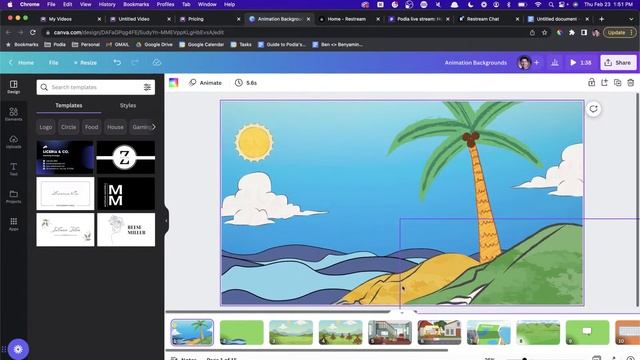Expand more category chips with arrow
Viewport: 640px width, 360px height.
pyautogui.click(x=153, y=127)
